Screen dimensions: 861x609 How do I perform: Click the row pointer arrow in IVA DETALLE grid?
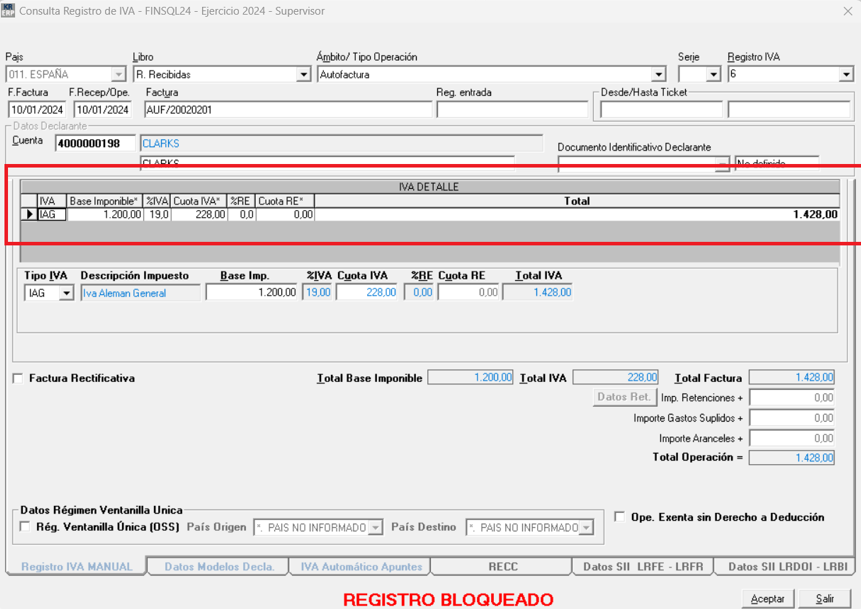(x=29, y=214)
